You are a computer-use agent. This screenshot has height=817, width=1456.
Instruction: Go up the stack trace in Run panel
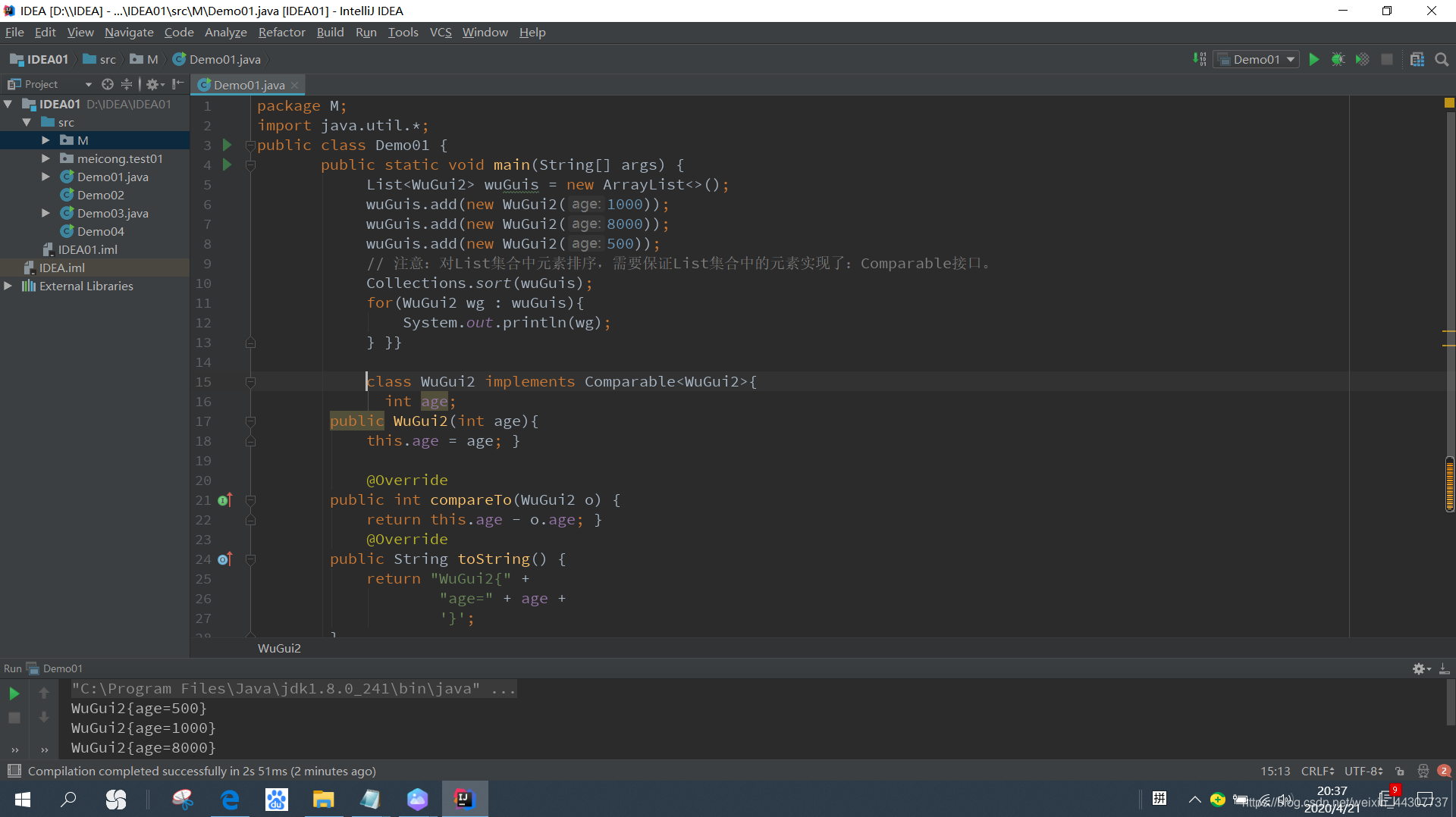coord(44,693)
